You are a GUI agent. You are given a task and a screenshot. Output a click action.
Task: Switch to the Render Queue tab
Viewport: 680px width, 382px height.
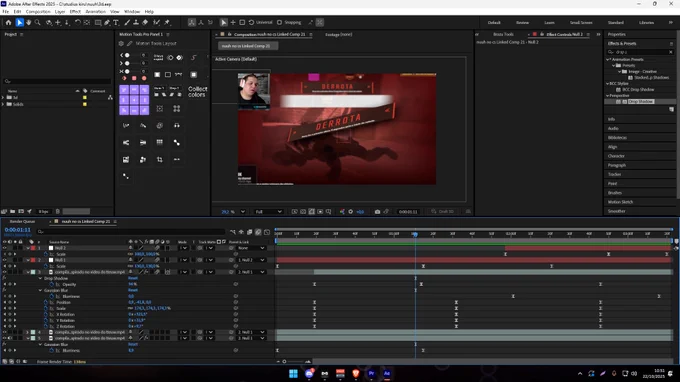tap(22, 222)
